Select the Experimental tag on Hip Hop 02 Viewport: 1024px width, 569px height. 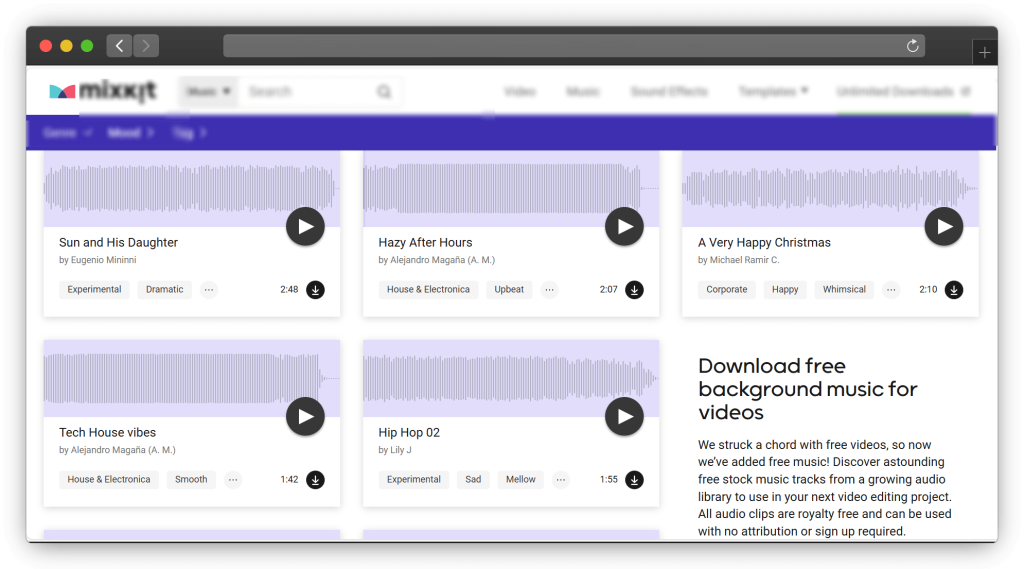tap(414, 480)
